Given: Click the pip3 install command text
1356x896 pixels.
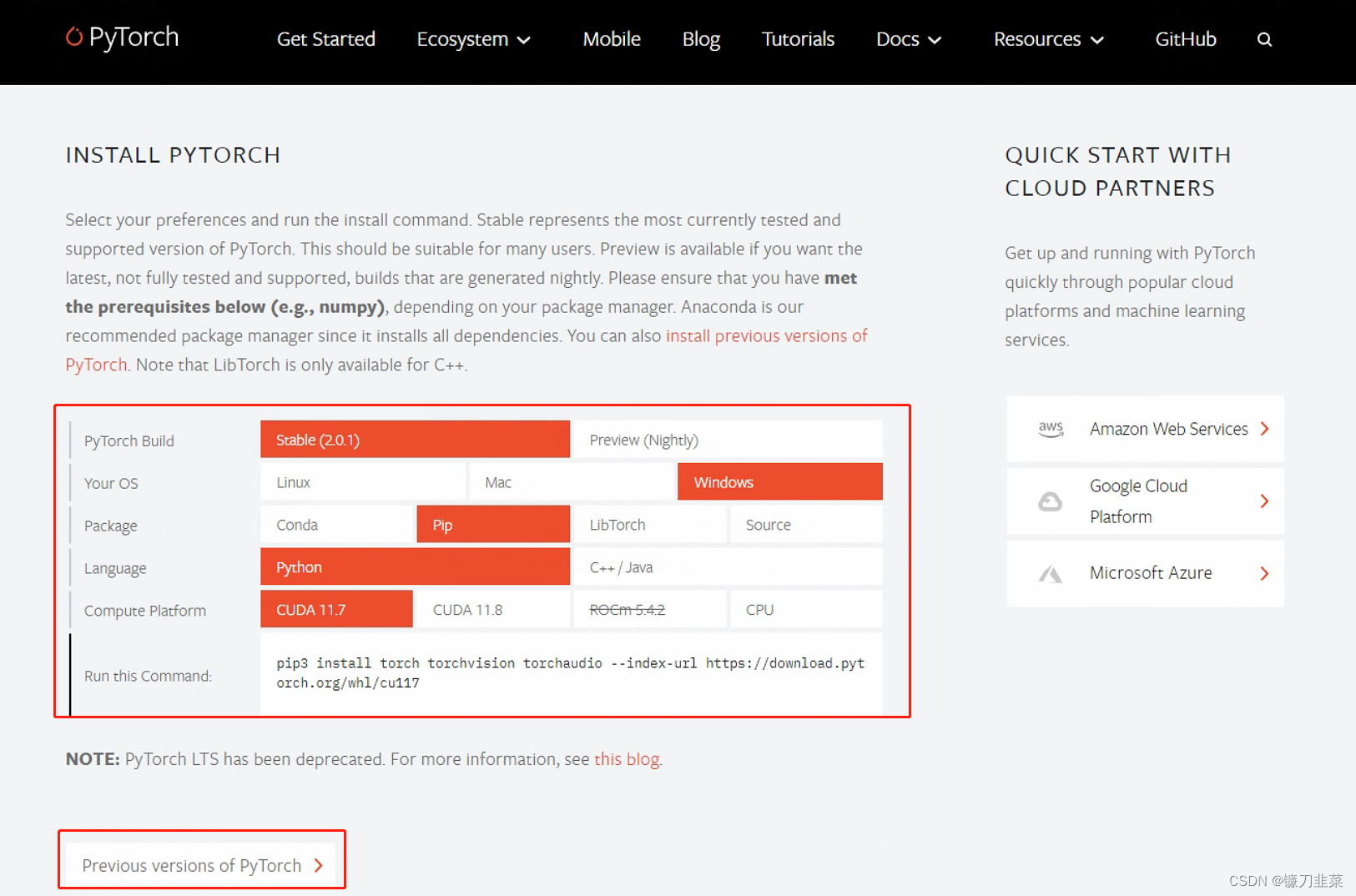Looking at the screenshot, I should coord(571,673).
